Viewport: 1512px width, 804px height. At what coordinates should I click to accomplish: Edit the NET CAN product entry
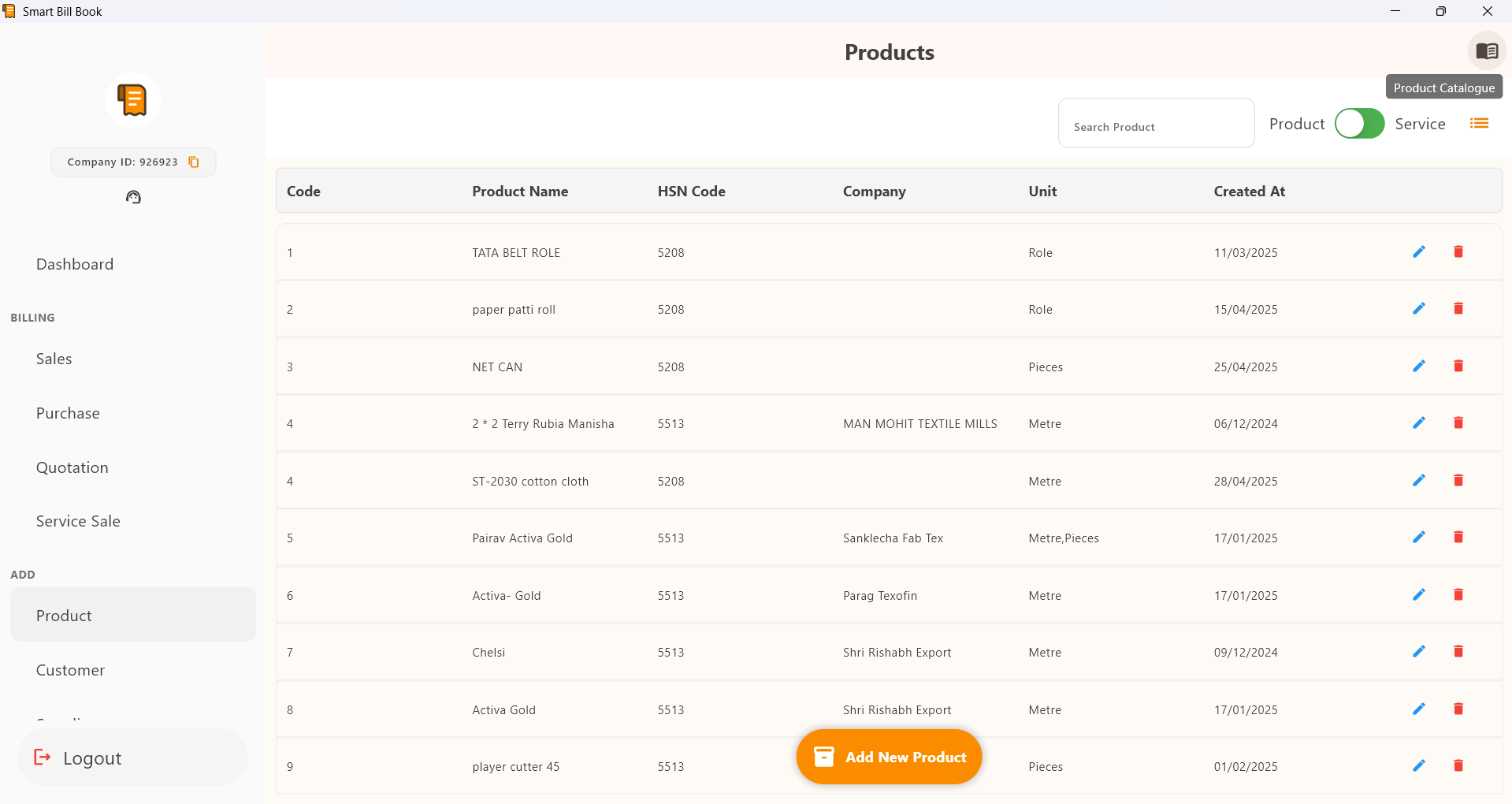point(1418,367)
